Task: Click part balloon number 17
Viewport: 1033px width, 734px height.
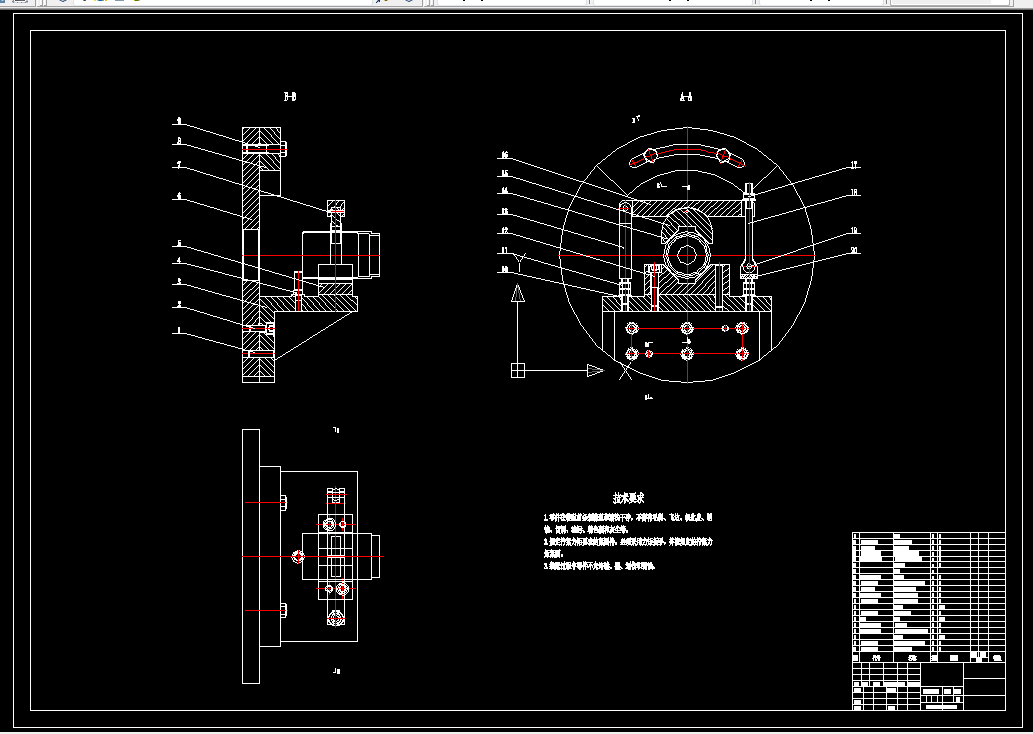Action: [x=854, y=165]
